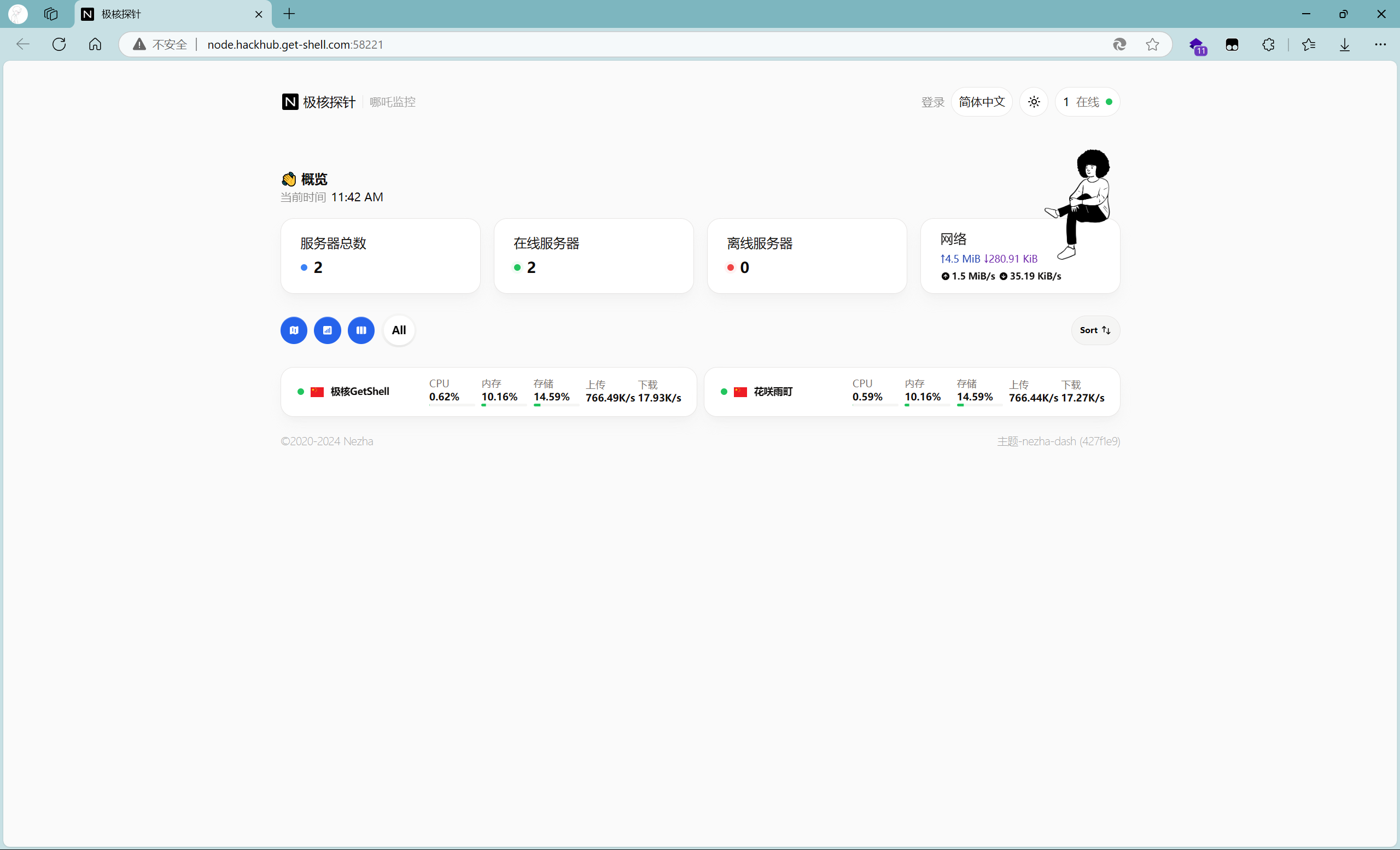Viewport: 1400px width, 850px height.
Task: Open the global map view icon
Action: [x=294, y=330]
